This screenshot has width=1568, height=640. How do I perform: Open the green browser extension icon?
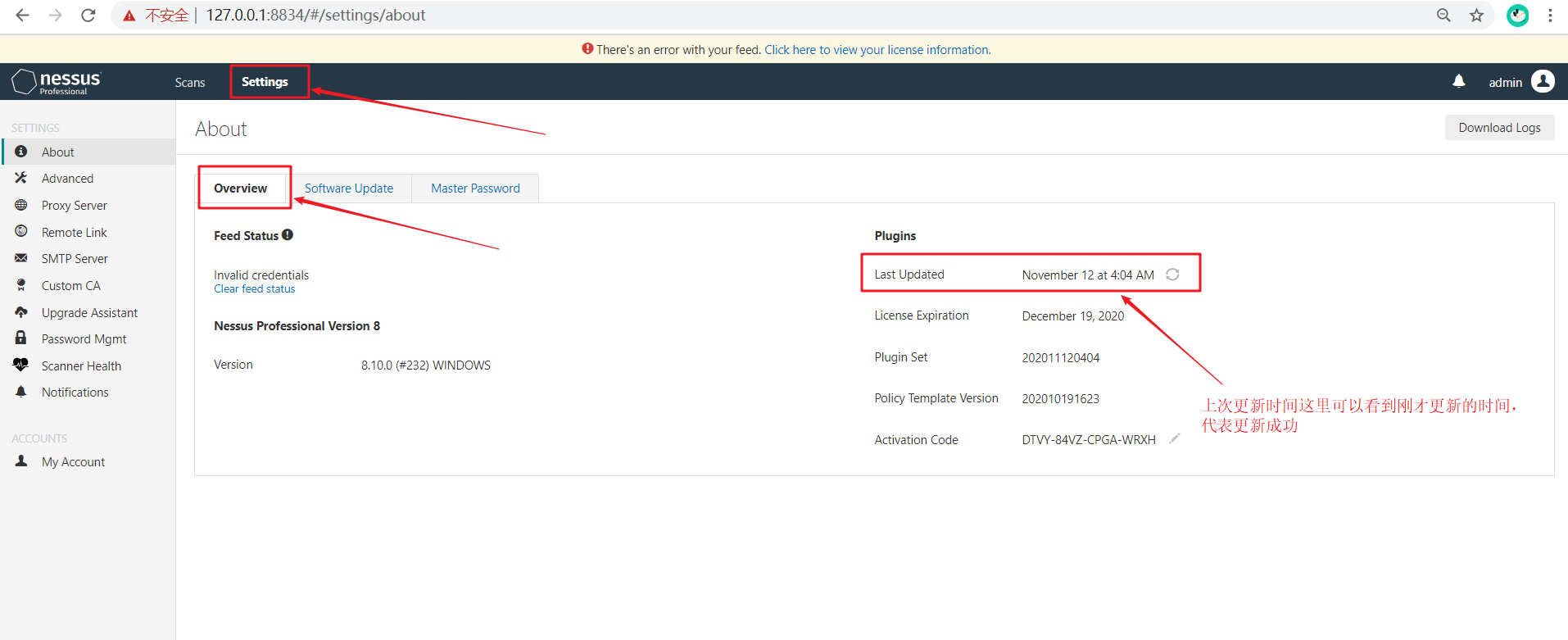(x=1518, y=16)
